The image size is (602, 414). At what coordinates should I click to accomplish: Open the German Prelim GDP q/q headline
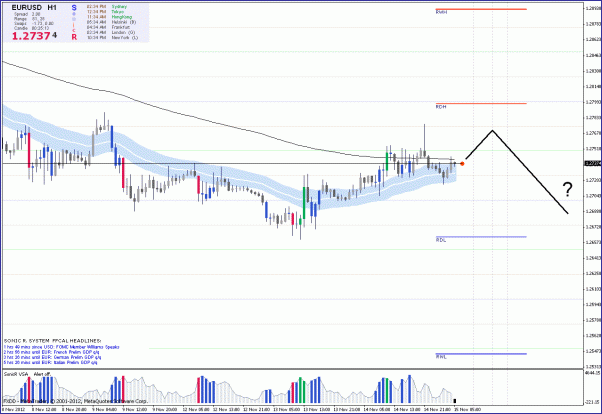click(53, 357)
